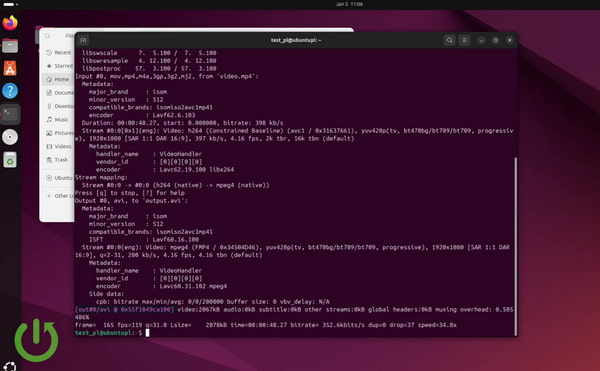Select Home in Files sidebar

59,79
